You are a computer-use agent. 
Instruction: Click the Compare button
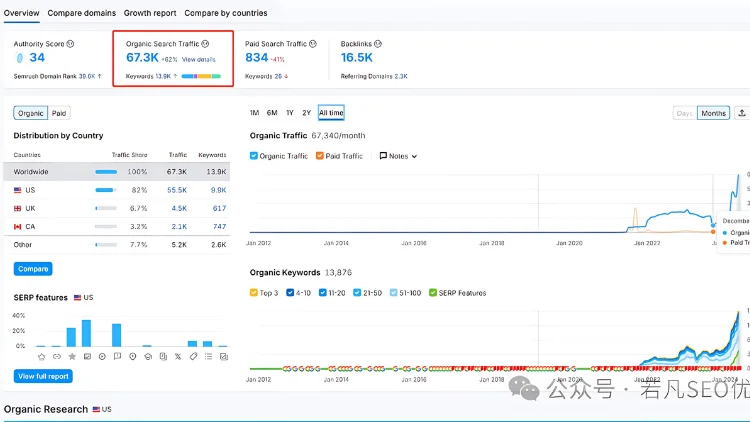(x=33, y=269)
